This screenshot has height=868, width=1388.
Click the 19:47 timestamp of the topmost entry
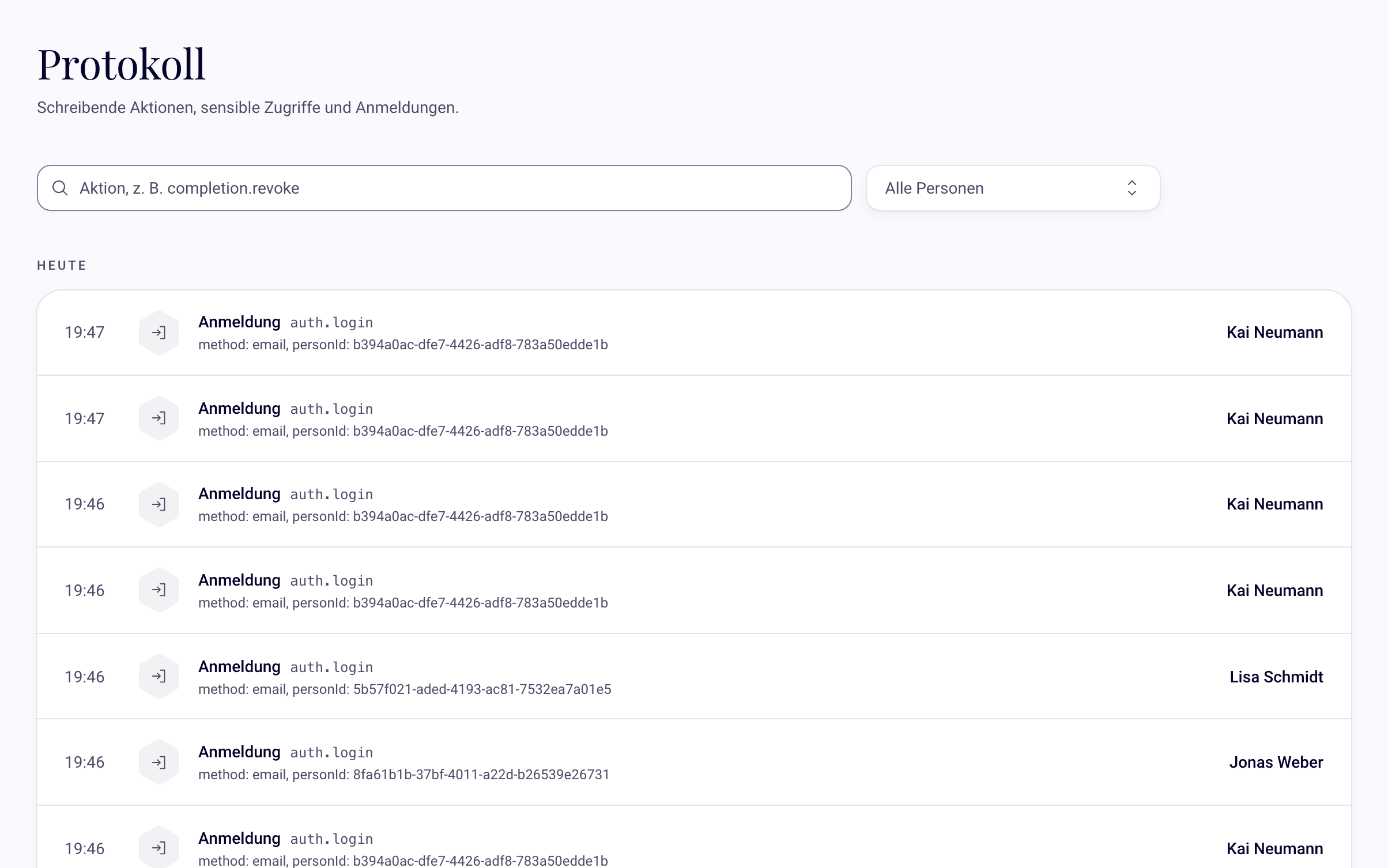click(85, 333)
